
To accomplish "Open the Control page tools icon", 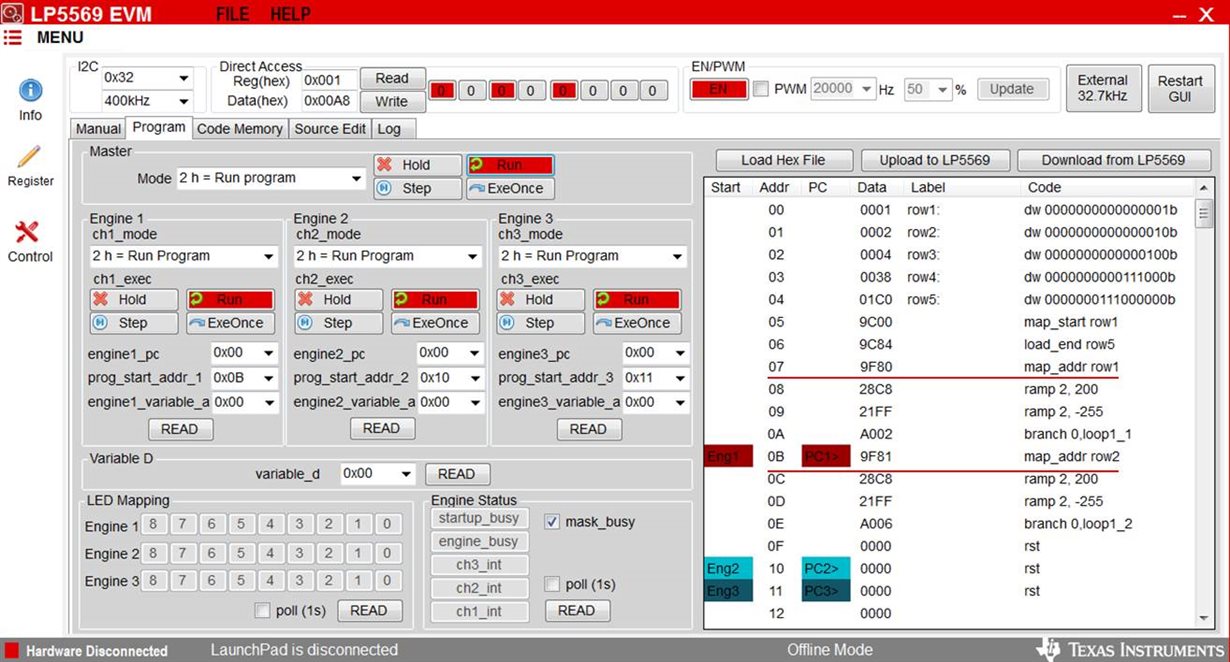I will tap(27, 232).
